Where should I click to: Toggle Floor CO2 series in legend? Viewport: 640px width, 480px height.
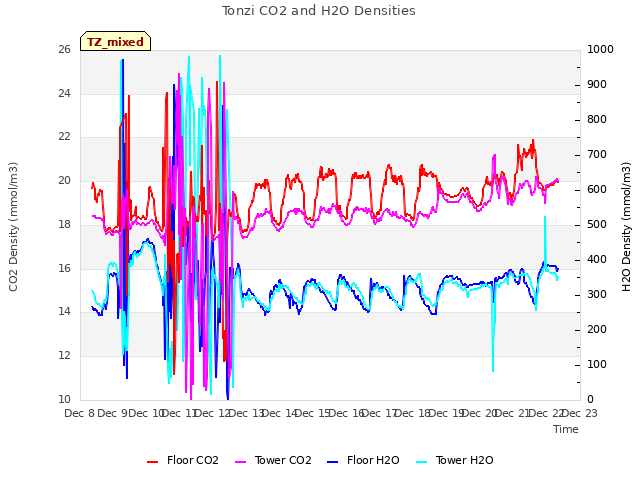pos(183,460)
